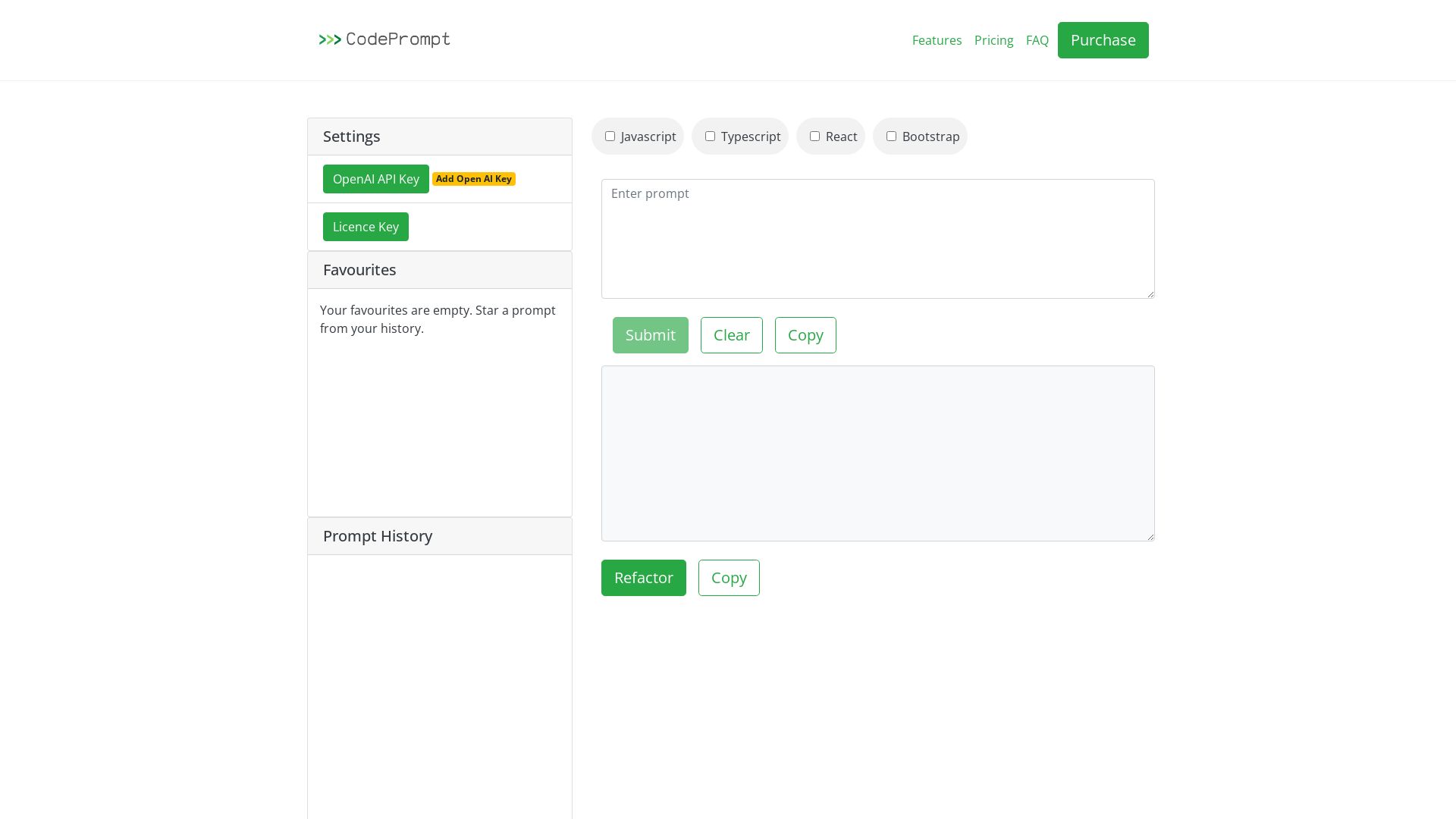Open the Licence Key settings

coord(366,227)
